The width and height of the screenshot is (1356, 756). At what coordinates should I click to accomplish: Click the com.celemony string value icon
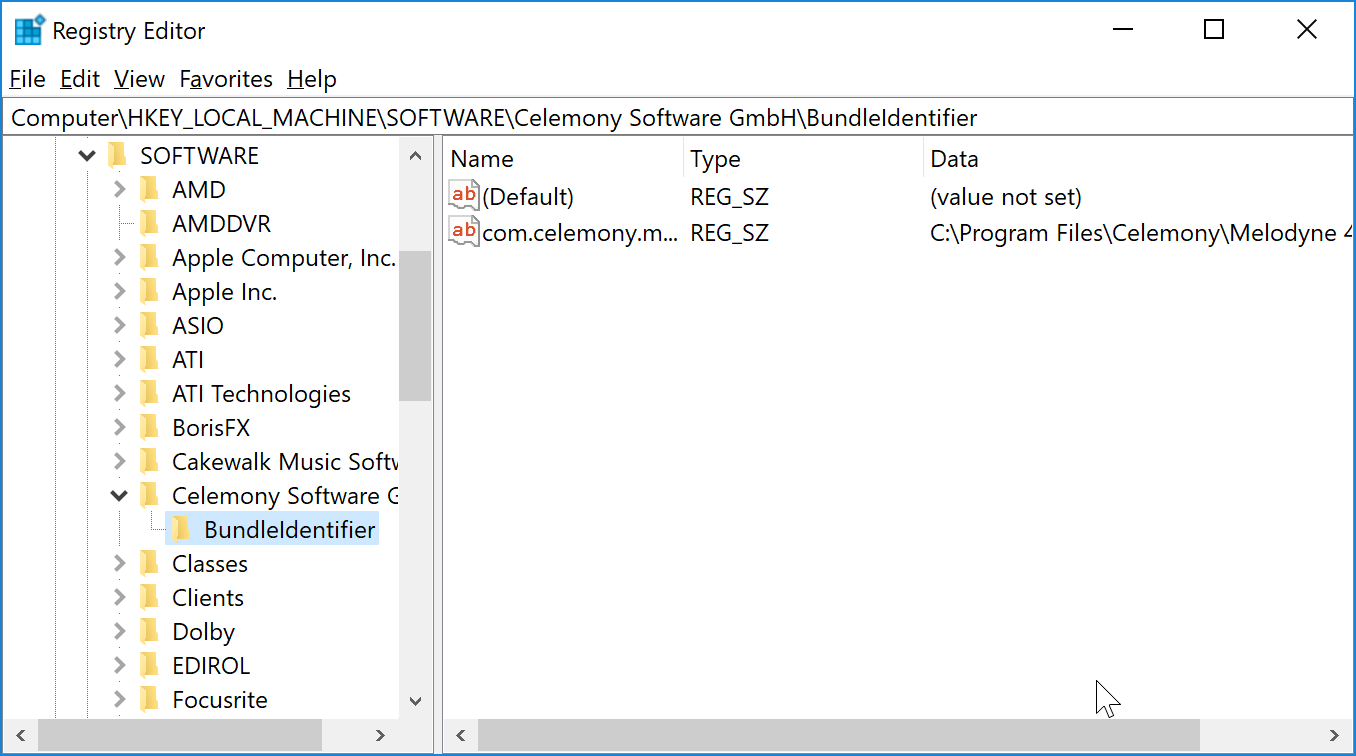click(x=464, y=233)
